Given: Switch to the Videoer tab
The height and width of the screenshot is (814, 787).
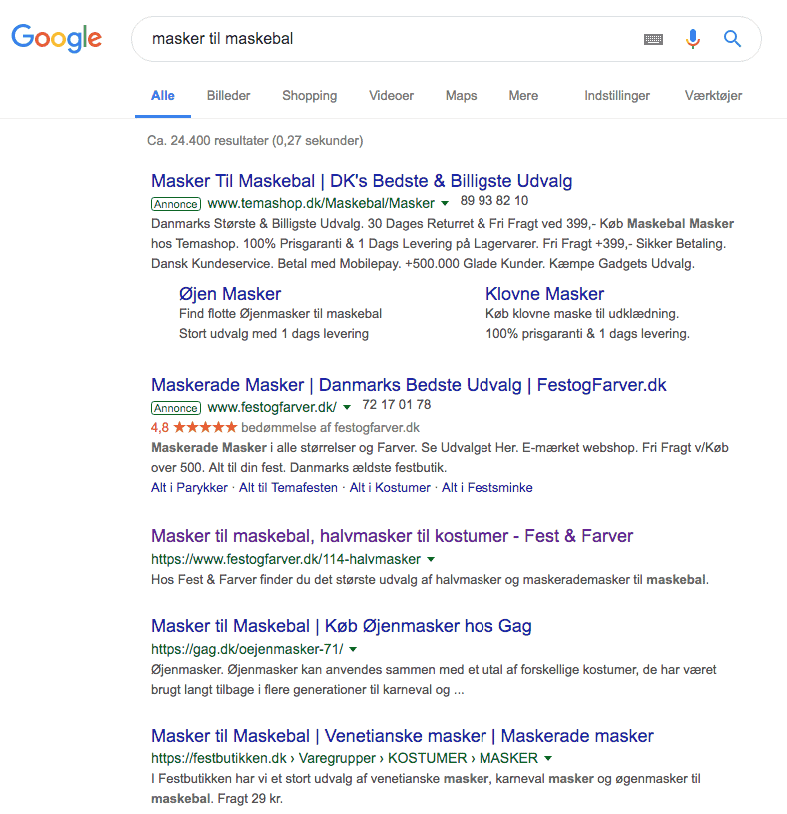Looking at the screenshot, I should (x=391, y=96).
